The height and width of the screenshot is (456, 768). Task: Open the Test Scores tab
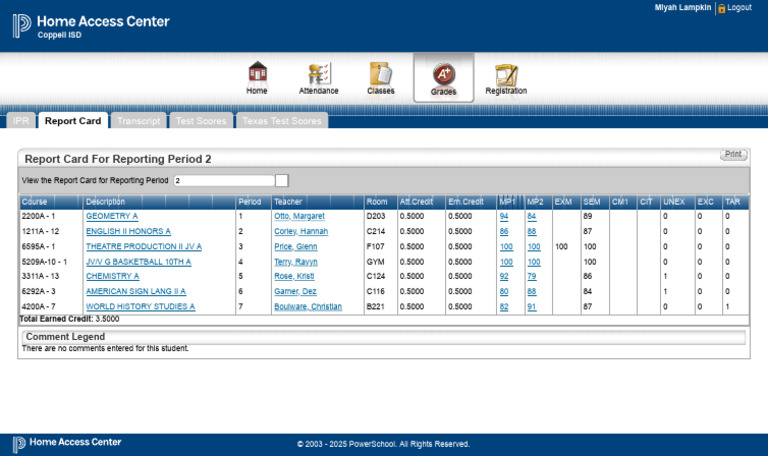coord(201,120)
